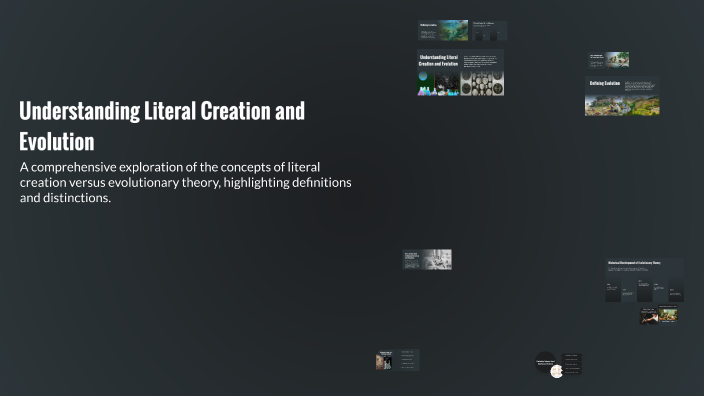This screenshot has height=396, width=704.
Task: Open the black-and-white photograph slide thumbnail
Action: click(427, 260)
